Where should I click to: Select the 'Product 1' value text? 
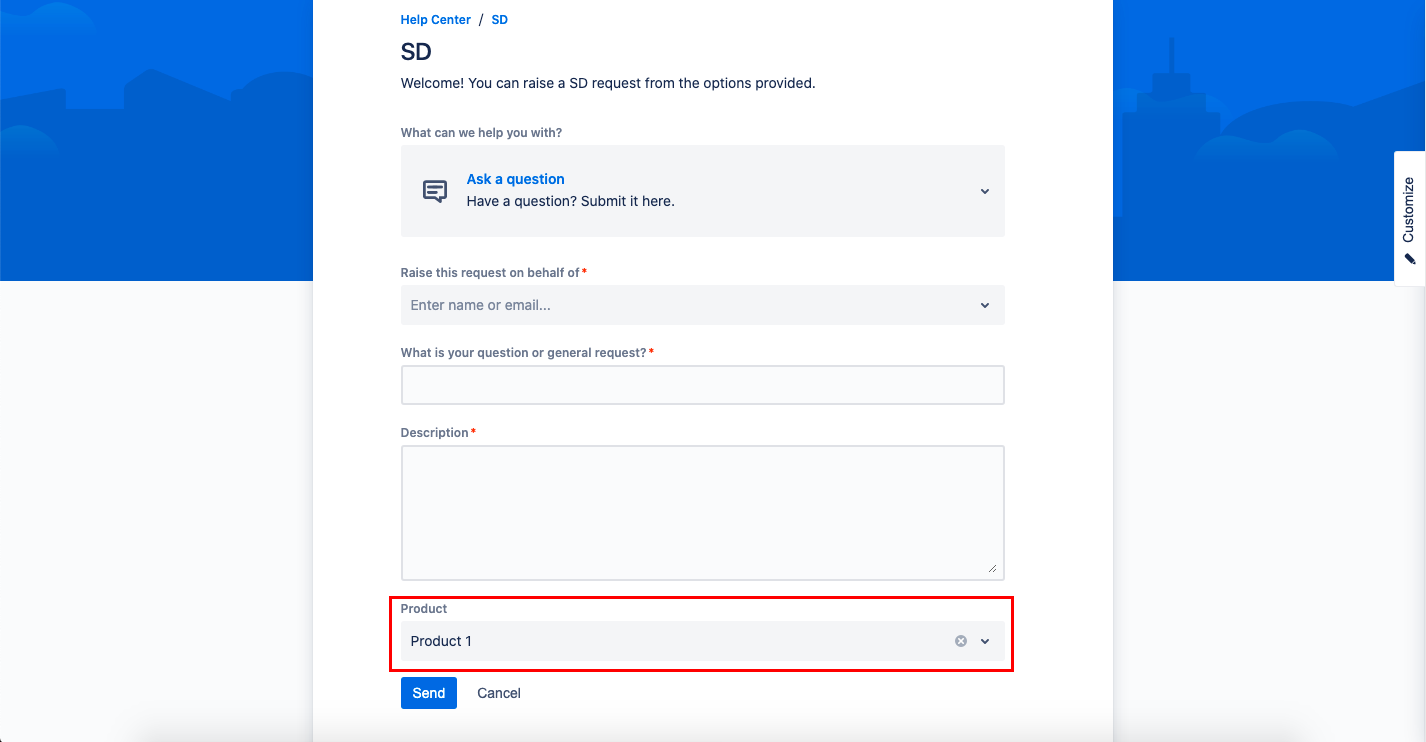[441, 641]
